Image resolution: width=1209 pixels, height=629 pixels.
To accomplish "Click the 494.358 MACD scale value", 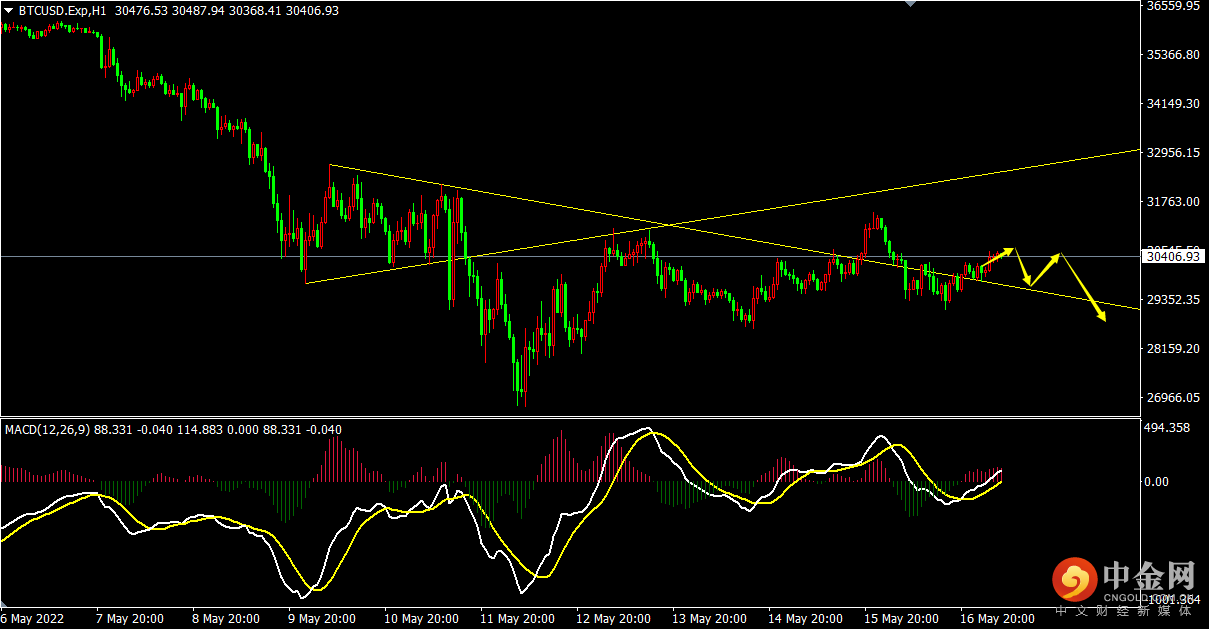I will [1167, 428].
